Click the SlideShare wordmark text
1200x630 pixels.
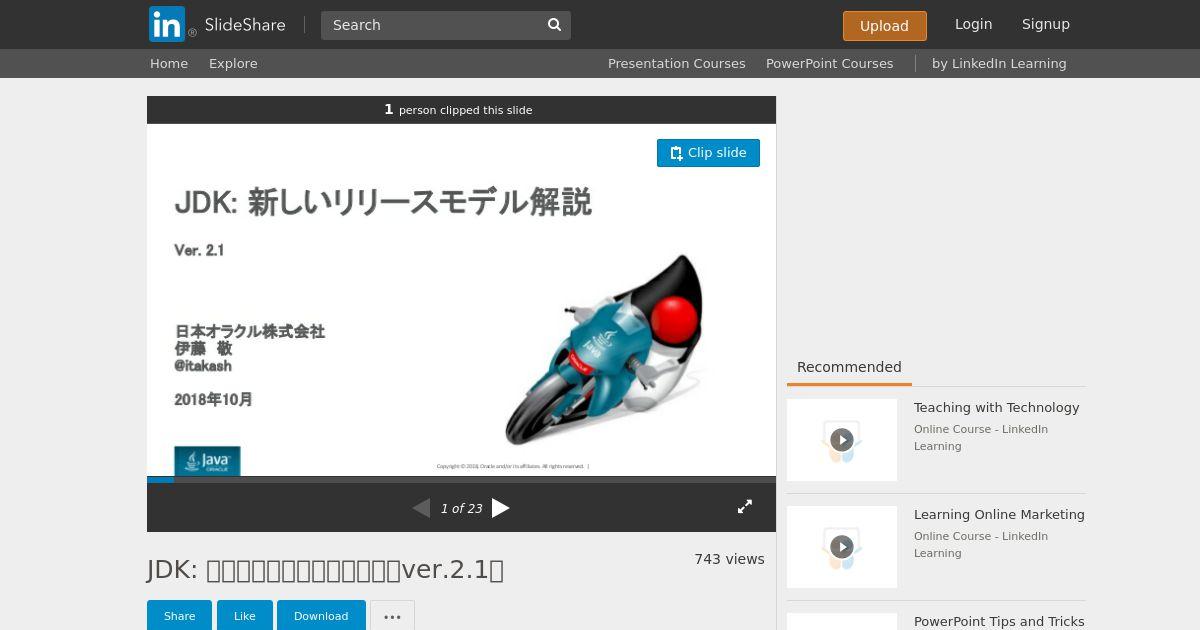[x=245, y=25]
